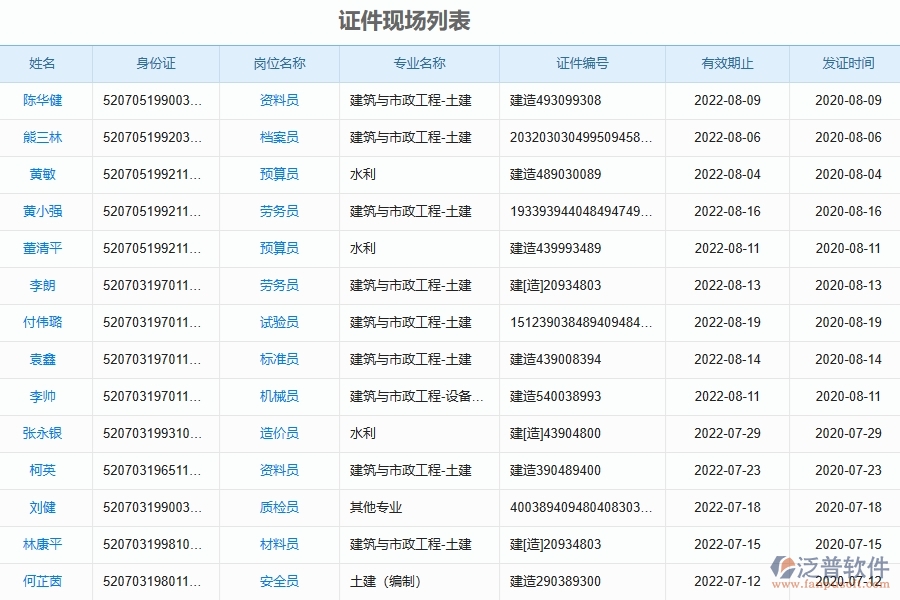Screen dimensions: 900x600
Task: Open 黄小强's certificate entry
Action: [x=44, y=212]
